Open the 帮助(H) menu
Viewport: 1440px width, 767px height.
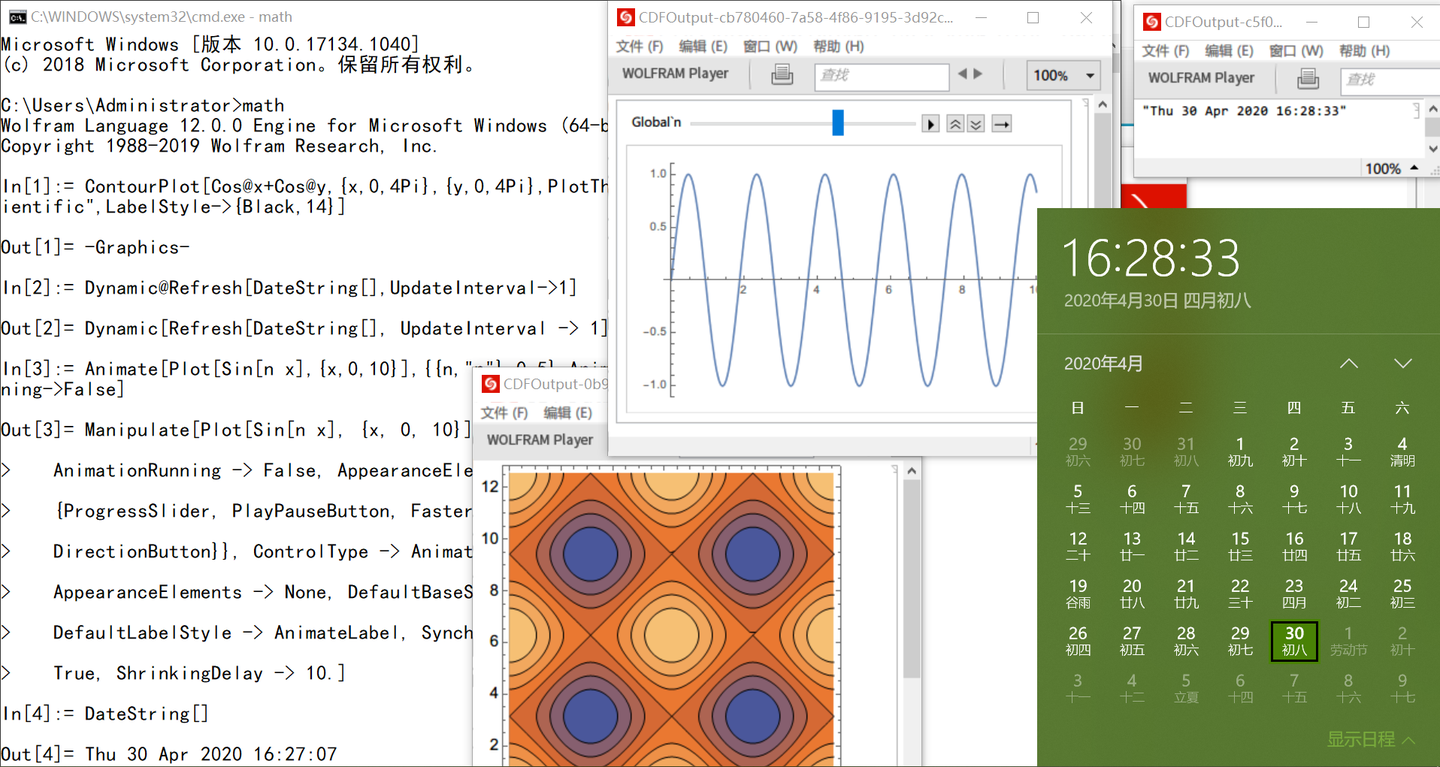point(838,46)
